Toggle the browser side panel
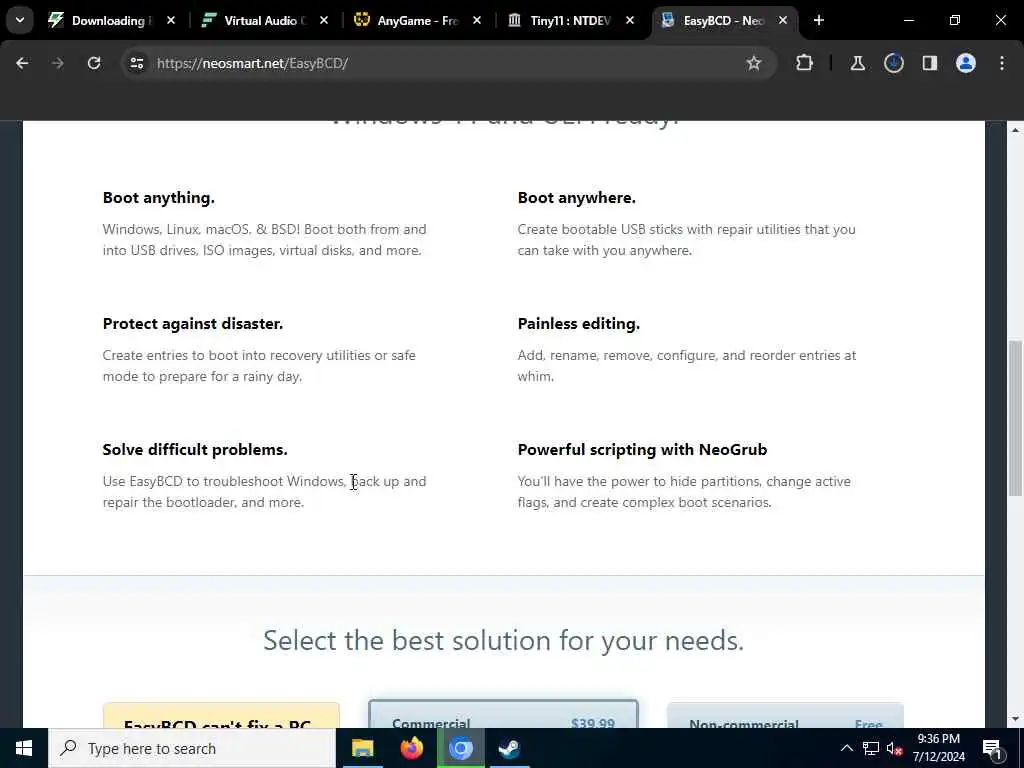This screenshot has height=768, width=1024. coord(930,63)
